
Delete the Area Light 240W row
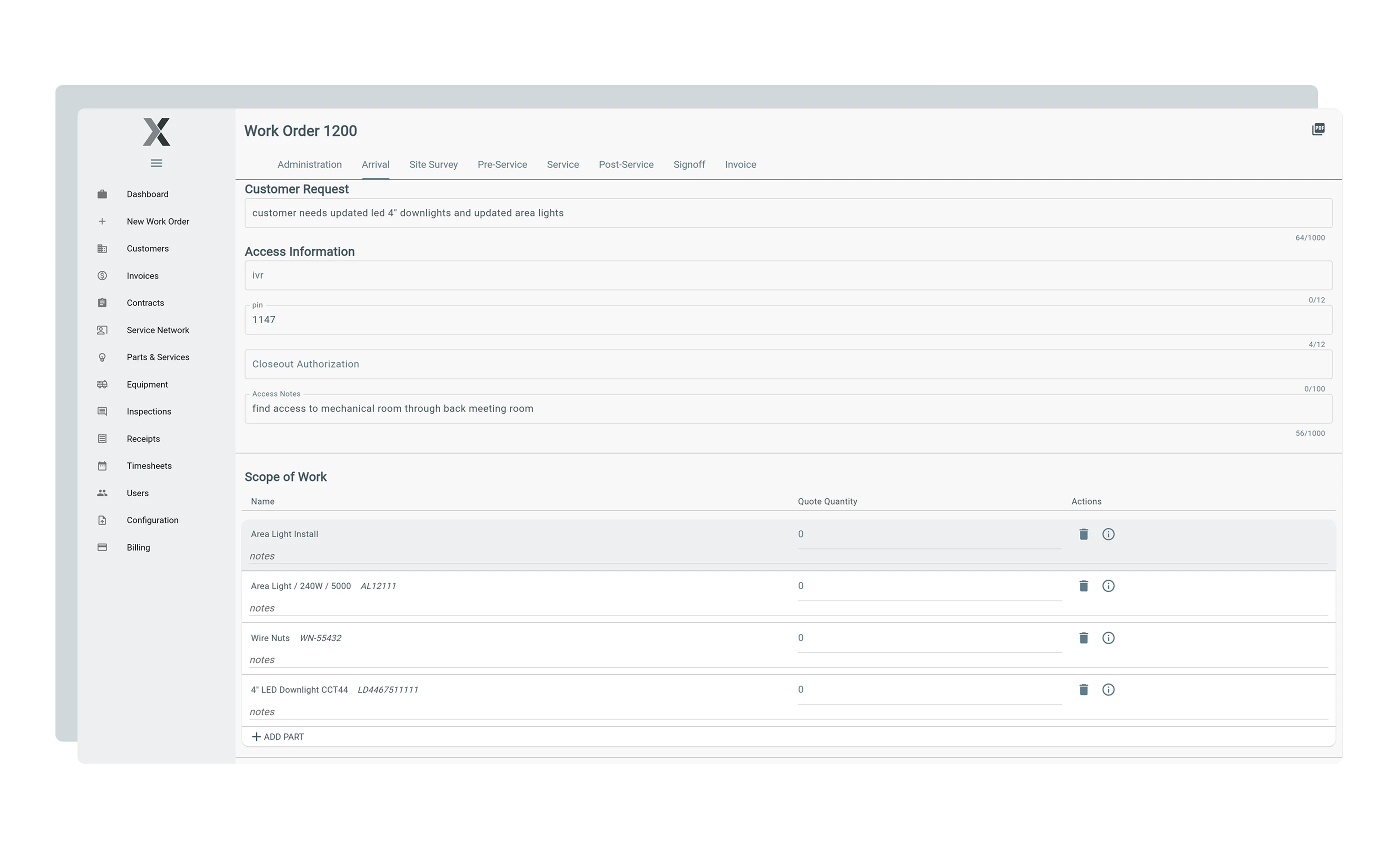coord(1083,586)
